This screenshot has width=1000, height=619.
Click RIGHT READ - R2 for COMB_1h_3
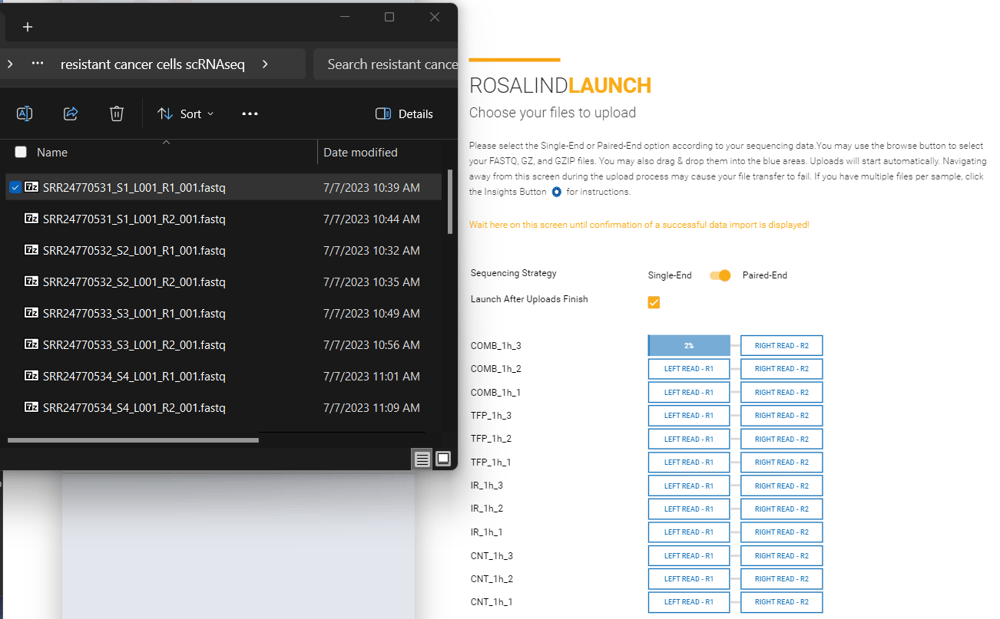781,346
